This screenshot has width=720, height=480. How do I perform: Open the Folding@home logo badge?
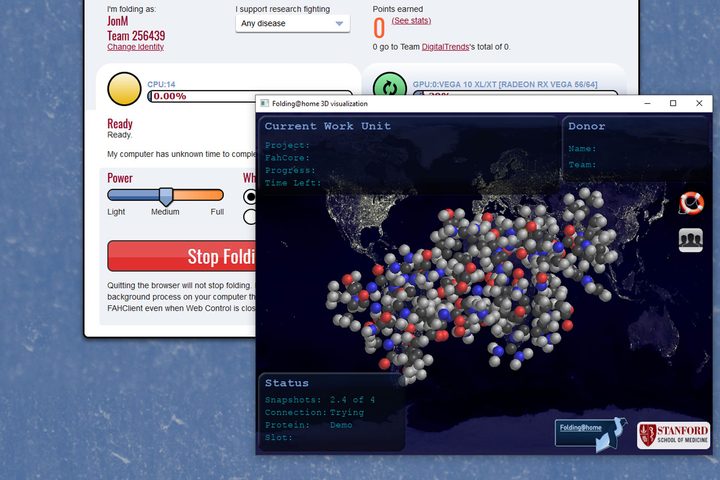click(x=591, y=433)
